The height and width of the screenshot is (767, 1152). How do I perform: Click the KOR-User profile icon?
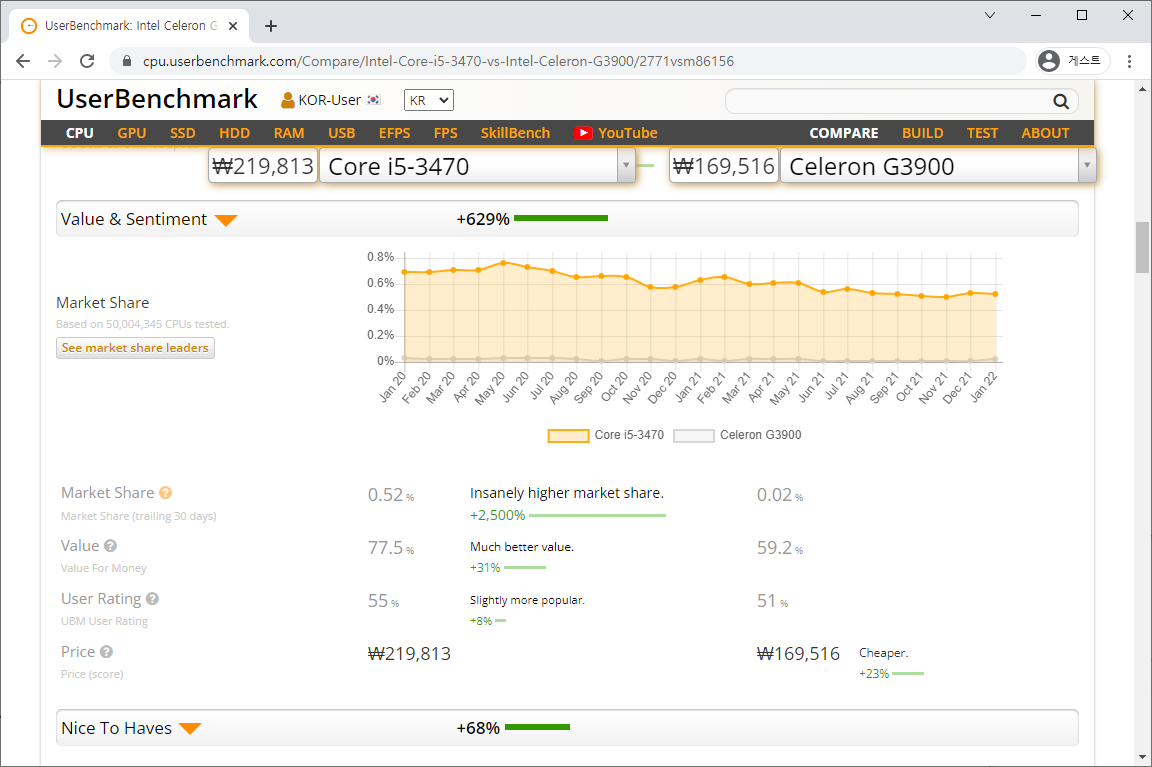pyautogui.click(x=287, y=100)
